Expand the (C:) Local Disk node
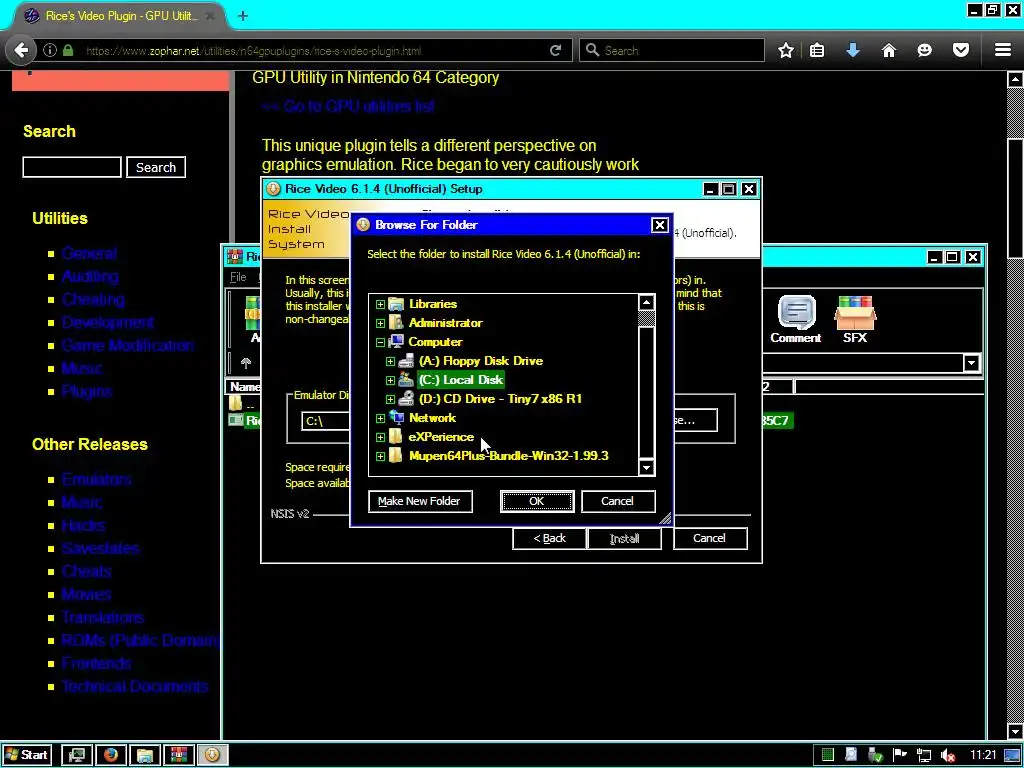 (390, 380)
